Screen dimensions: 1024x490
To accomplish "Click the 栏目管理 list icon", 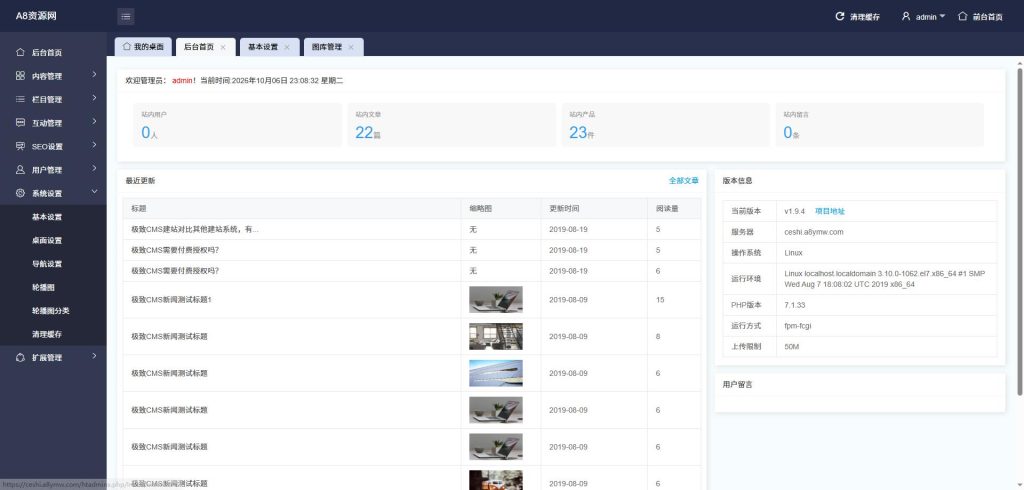I will 20,99.
